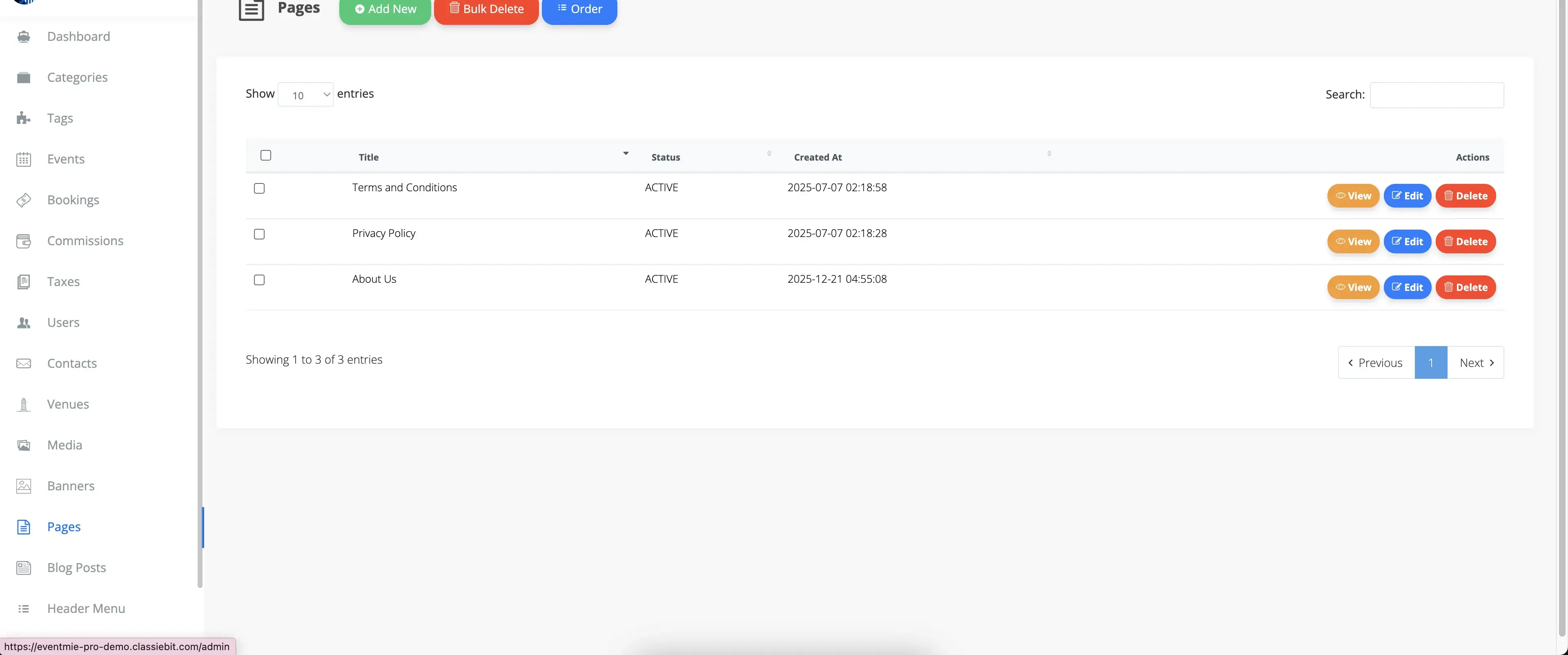1568x655 pixels.
Task: Sort table by the Title column arrow
Action: (625, 154)
